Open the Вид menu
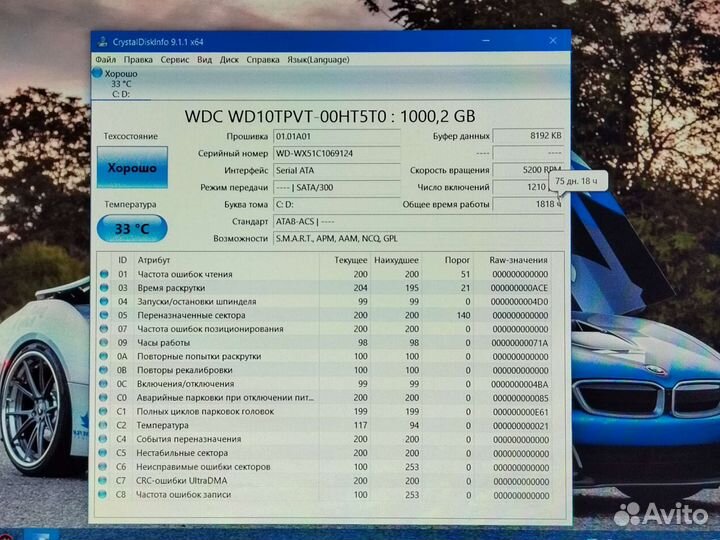Viewport: 720px width, 540px height. 204,60
